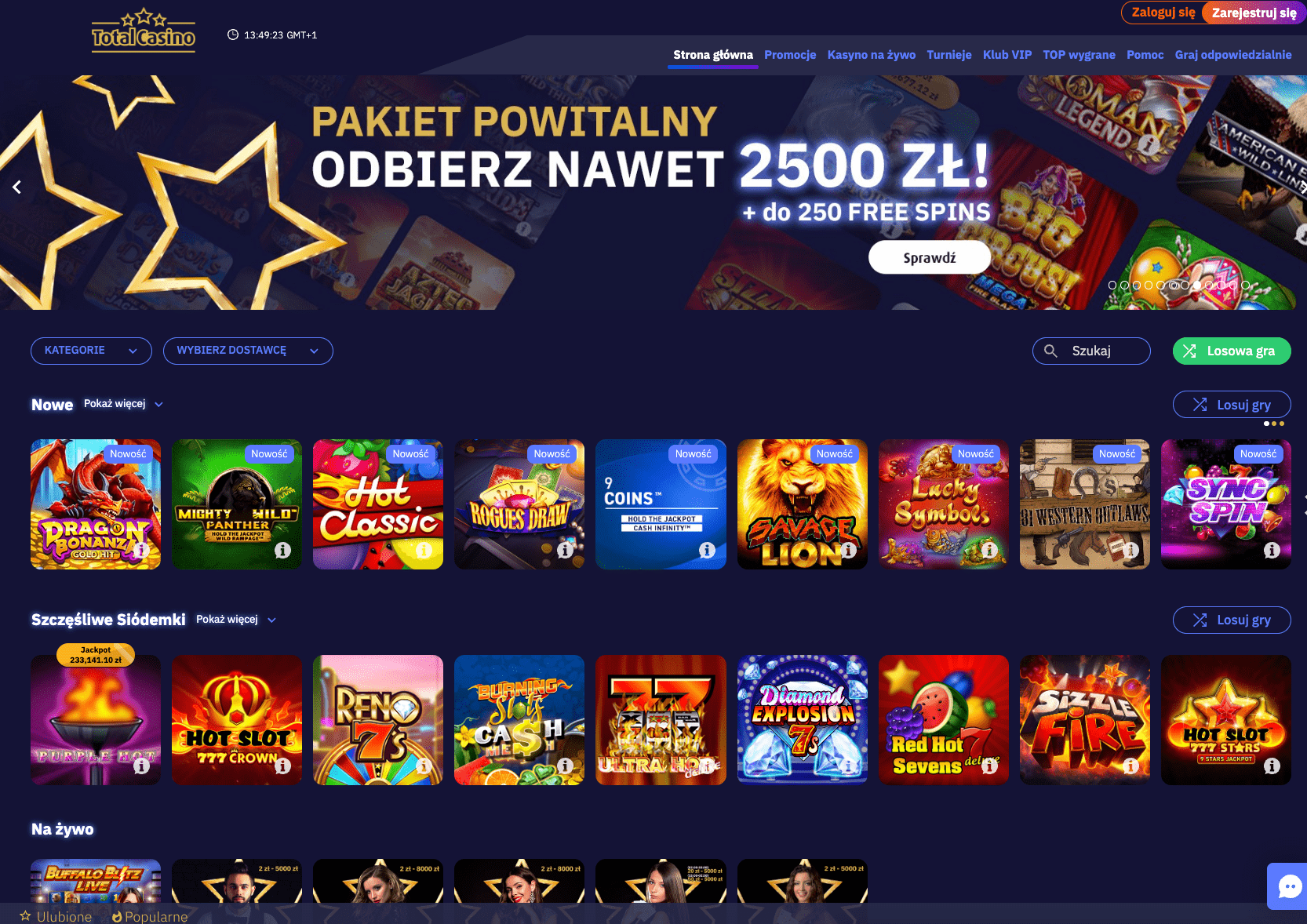1307x924 pixels.
Task: Go to Kasyno na żywo tab
Action: tap(872, 55)
